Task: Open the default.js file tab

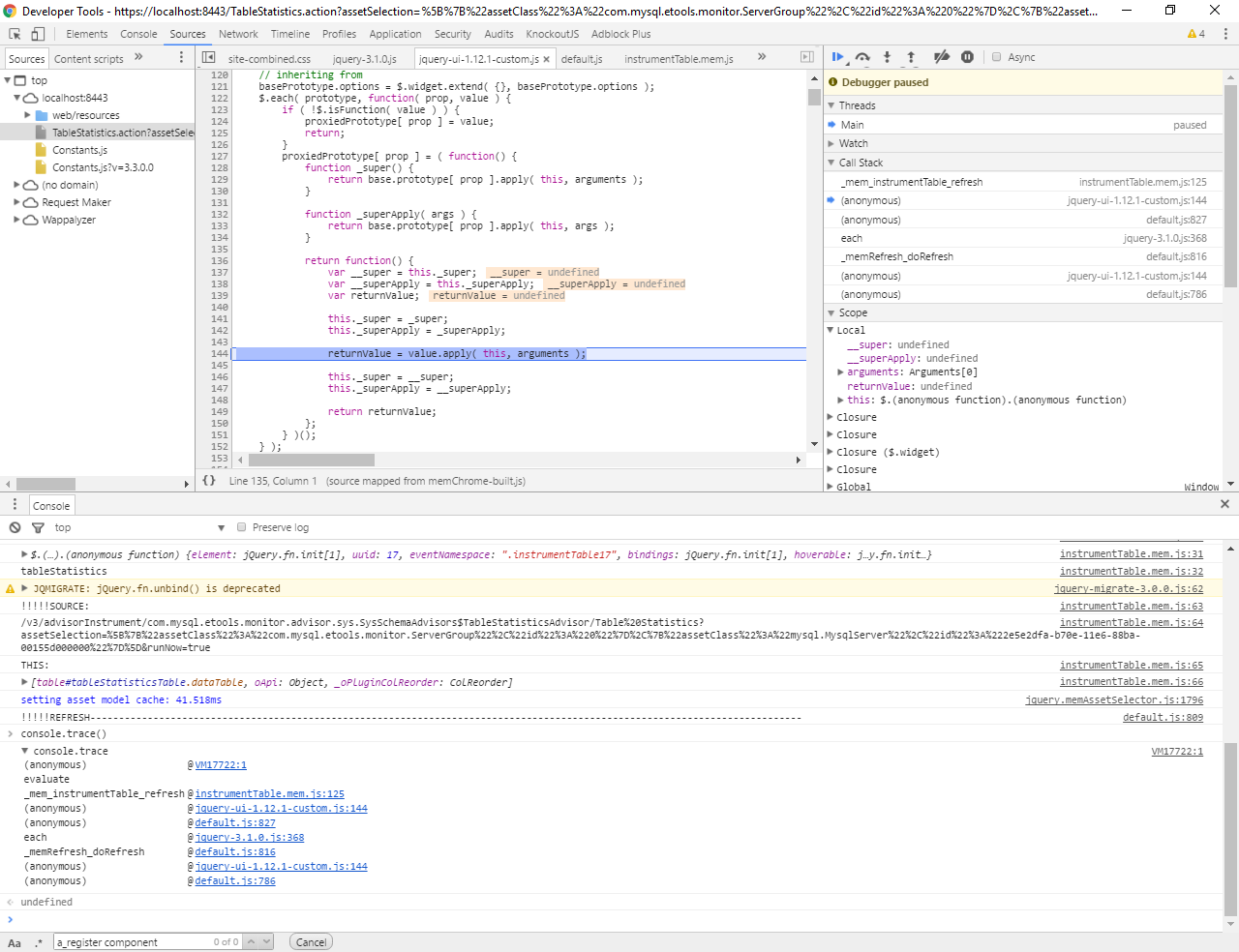Action: tap(582, 59)
